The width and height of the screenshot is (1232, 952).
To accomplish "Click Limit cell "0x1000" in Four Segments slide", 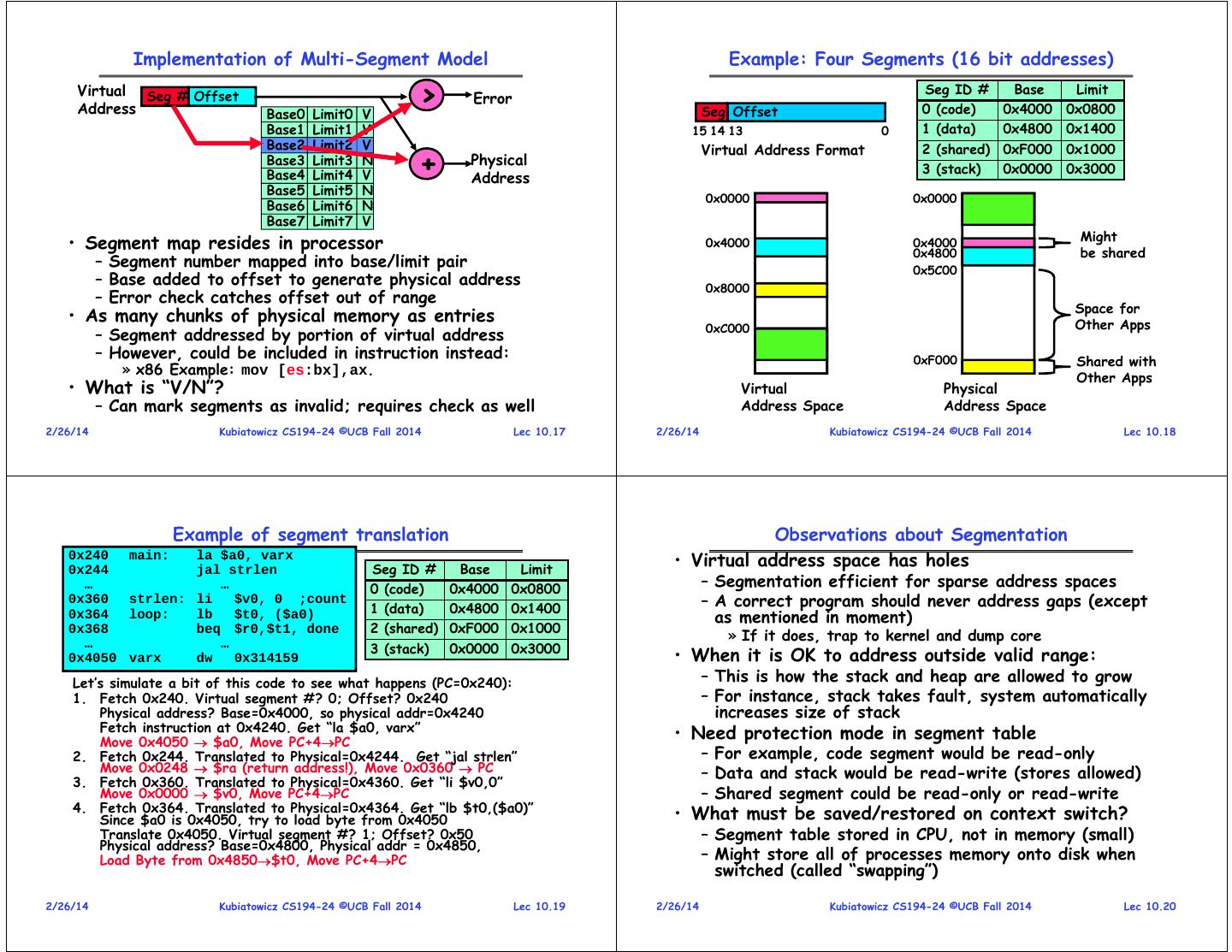I will point(1091,149).
